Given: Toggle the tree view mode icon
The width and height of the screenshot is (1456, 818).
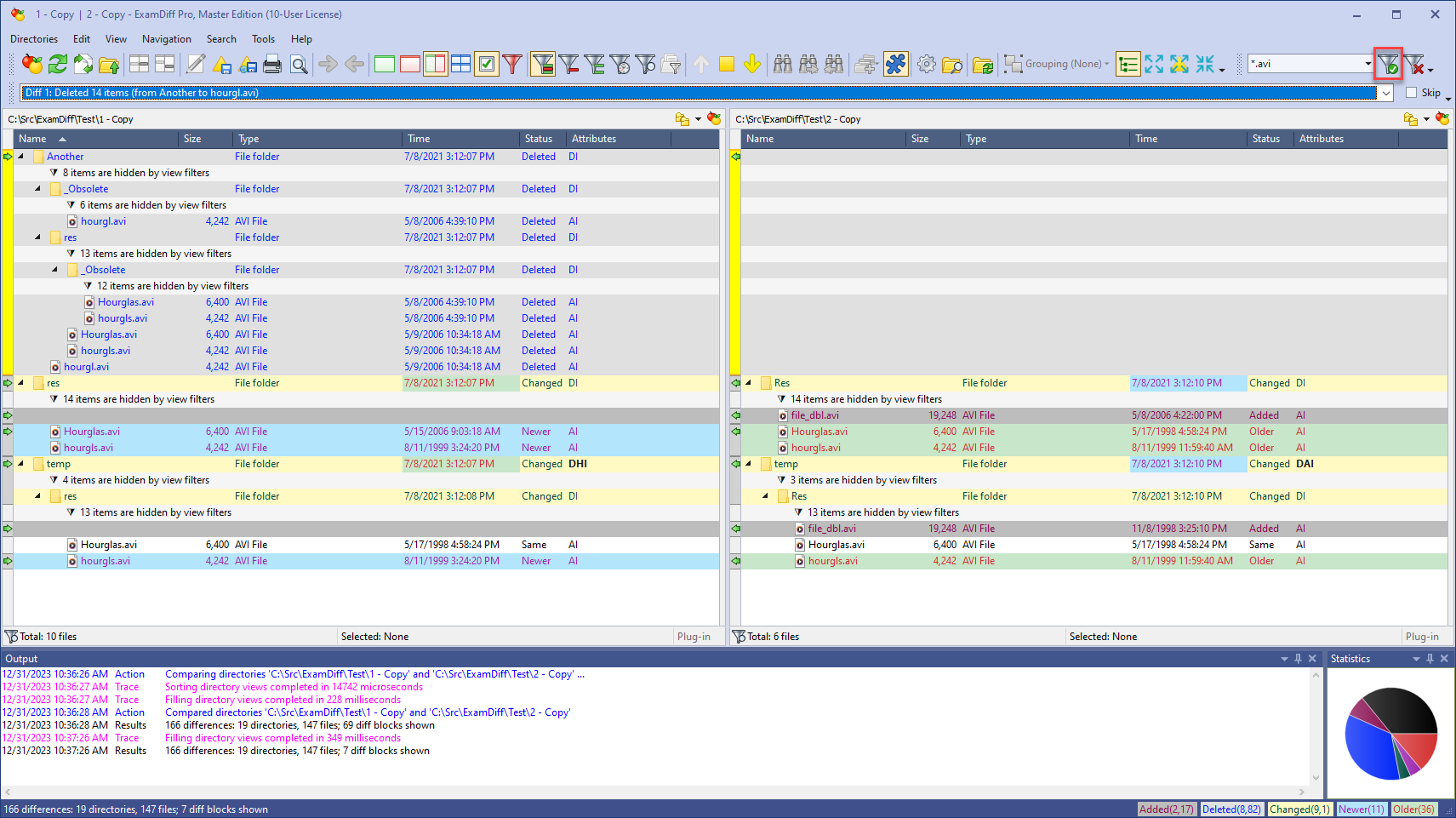Looking at the screenshot, I should pos(1128,64).
